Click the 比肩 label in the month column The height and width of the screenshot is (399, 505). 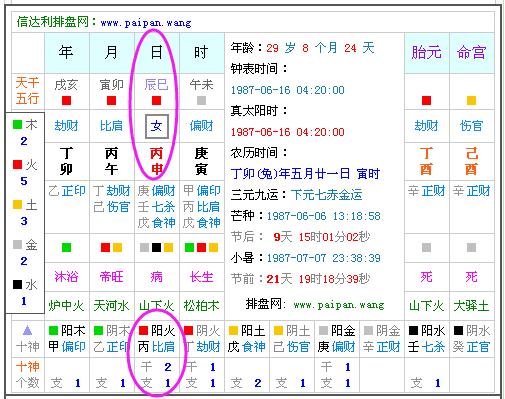click(x=111, y=126)
